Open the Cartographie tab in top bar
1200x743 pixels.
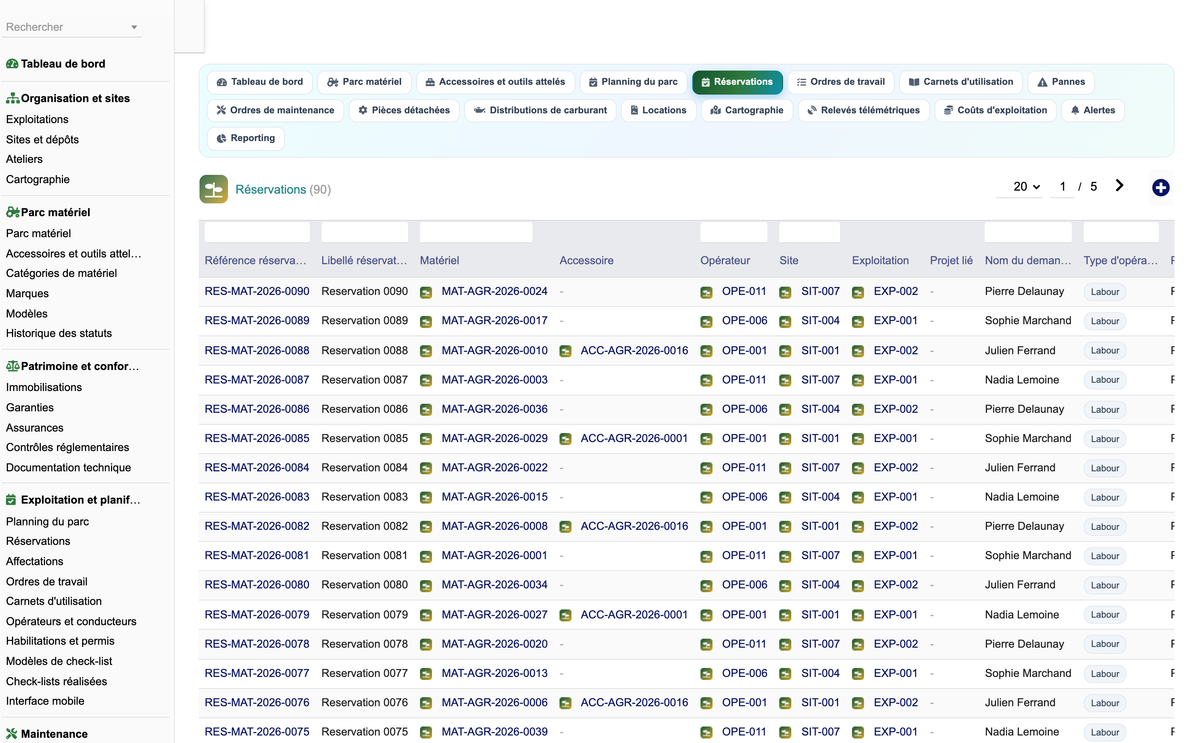coord(747,110)
